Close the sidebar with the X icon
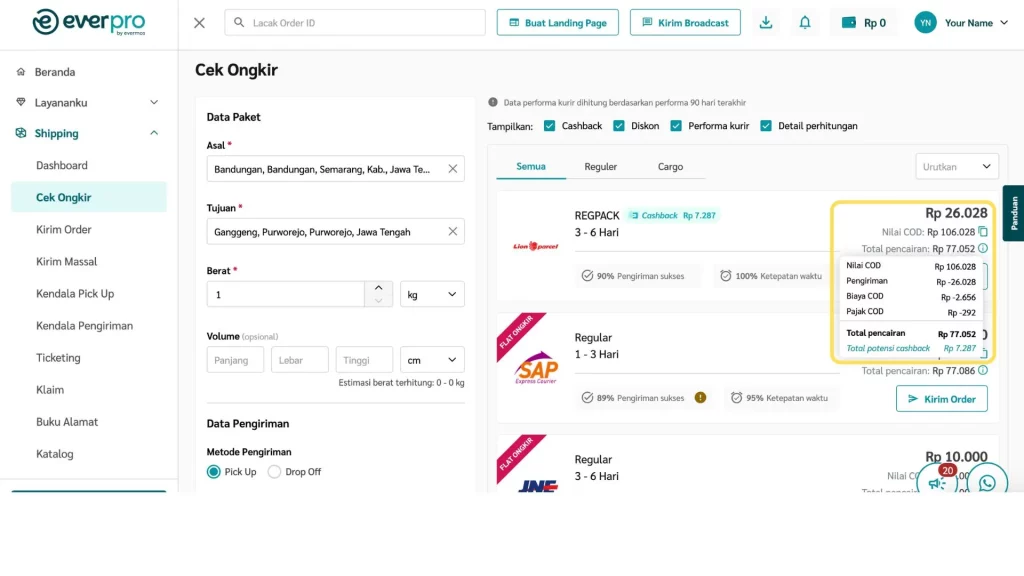Viewport: 1024px width, 576px height. point(199,22)
